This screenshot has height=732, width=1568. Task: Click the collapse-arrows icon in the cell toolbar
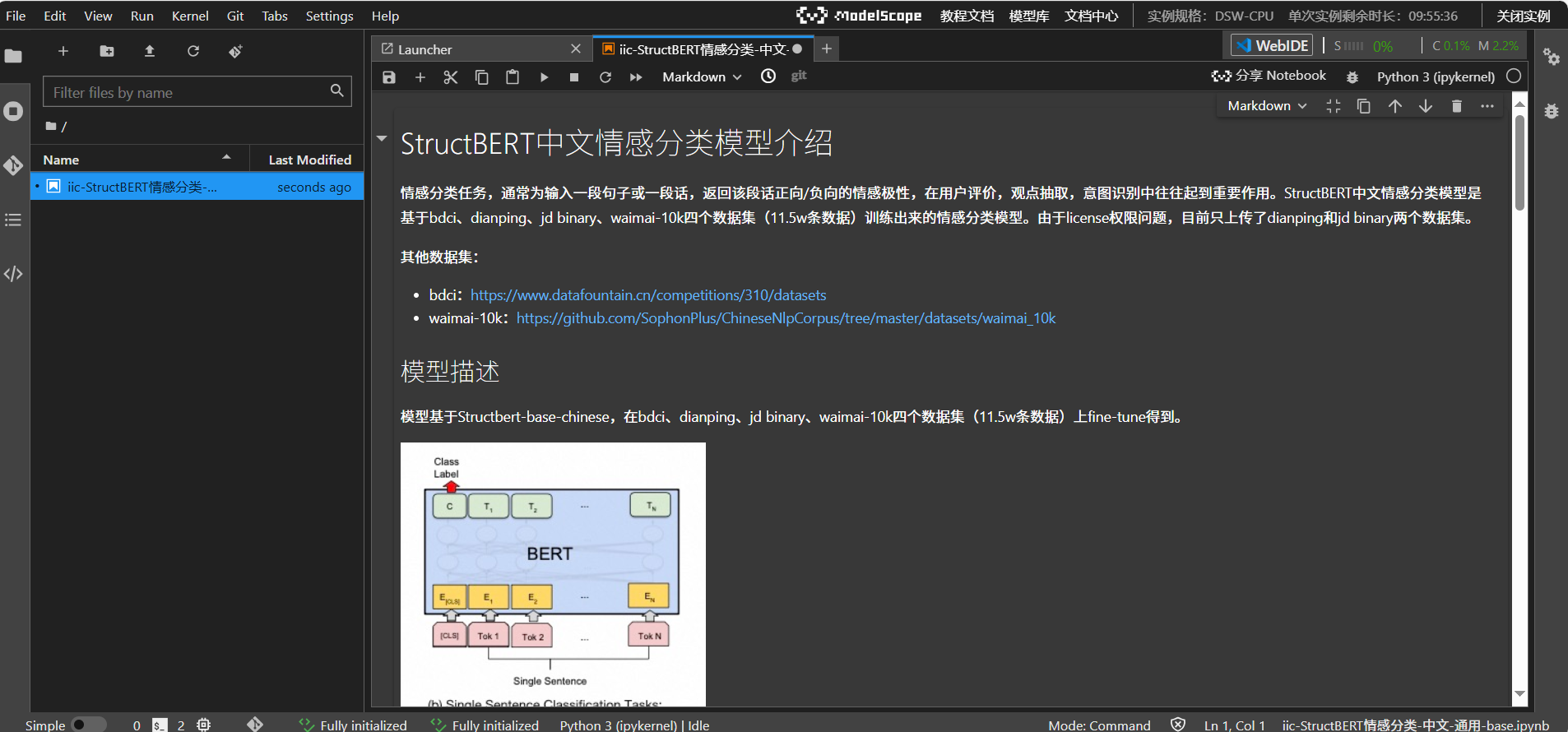pos(1334,106)
